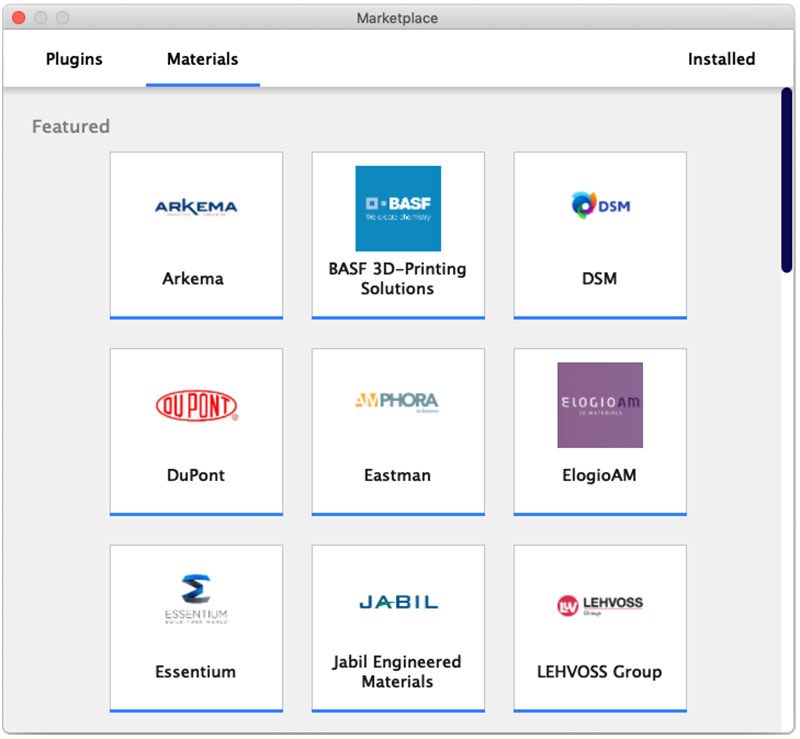Click the purple ElogioAM logo
The width and height of the screenshot is (800, 739).
click(600, 405)
